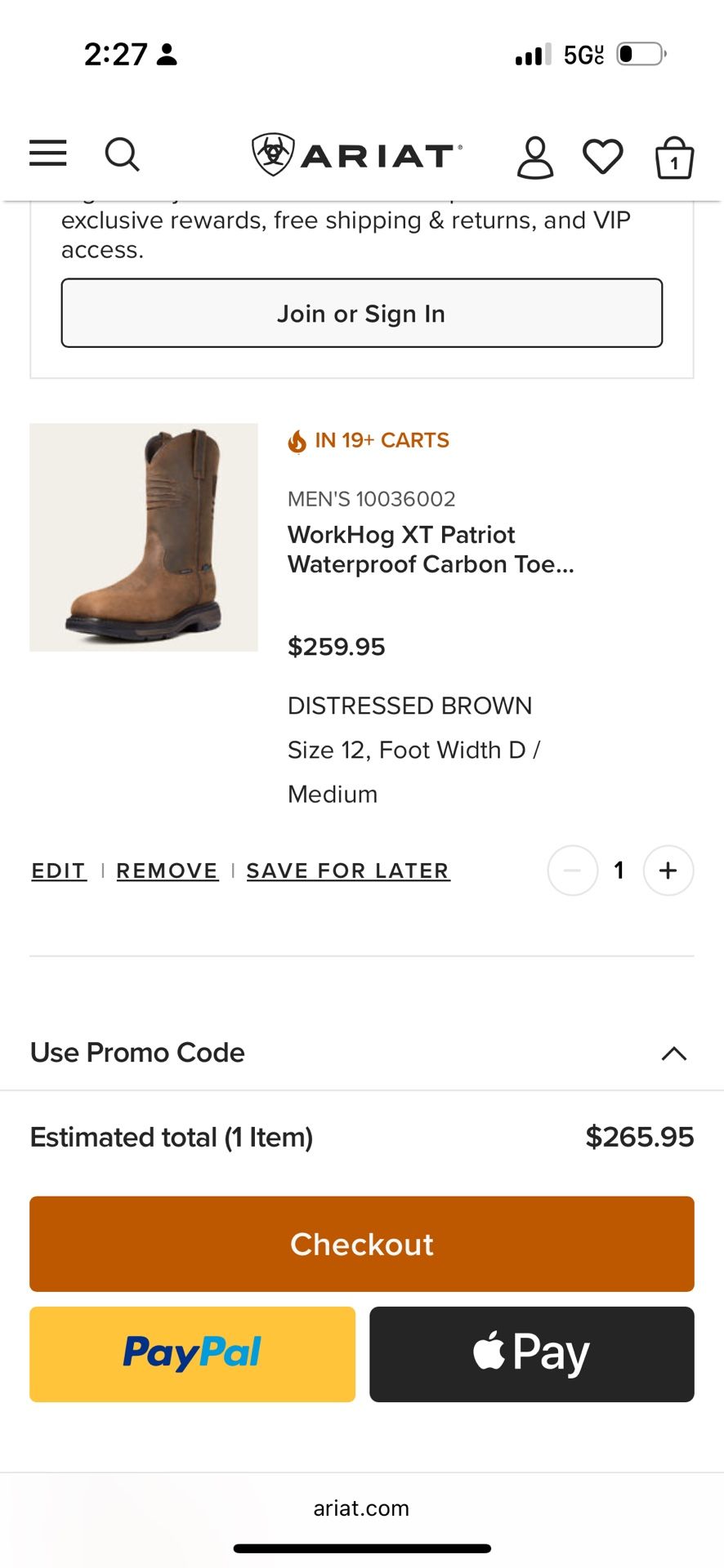Open the hamburger navigation menu
Screen dimensions: 724x1568
pos(47,154)
